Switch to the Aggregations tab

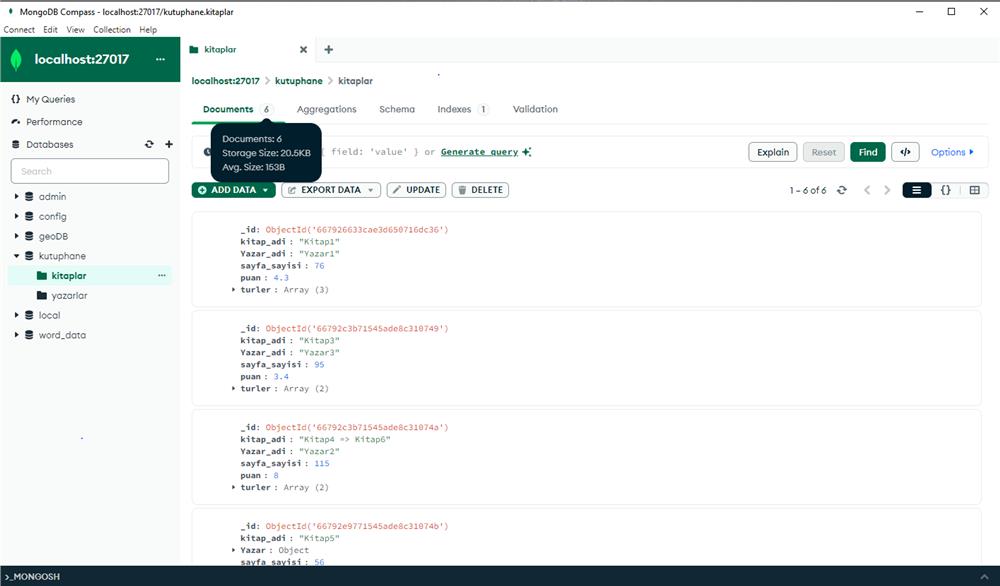(327, 109)
